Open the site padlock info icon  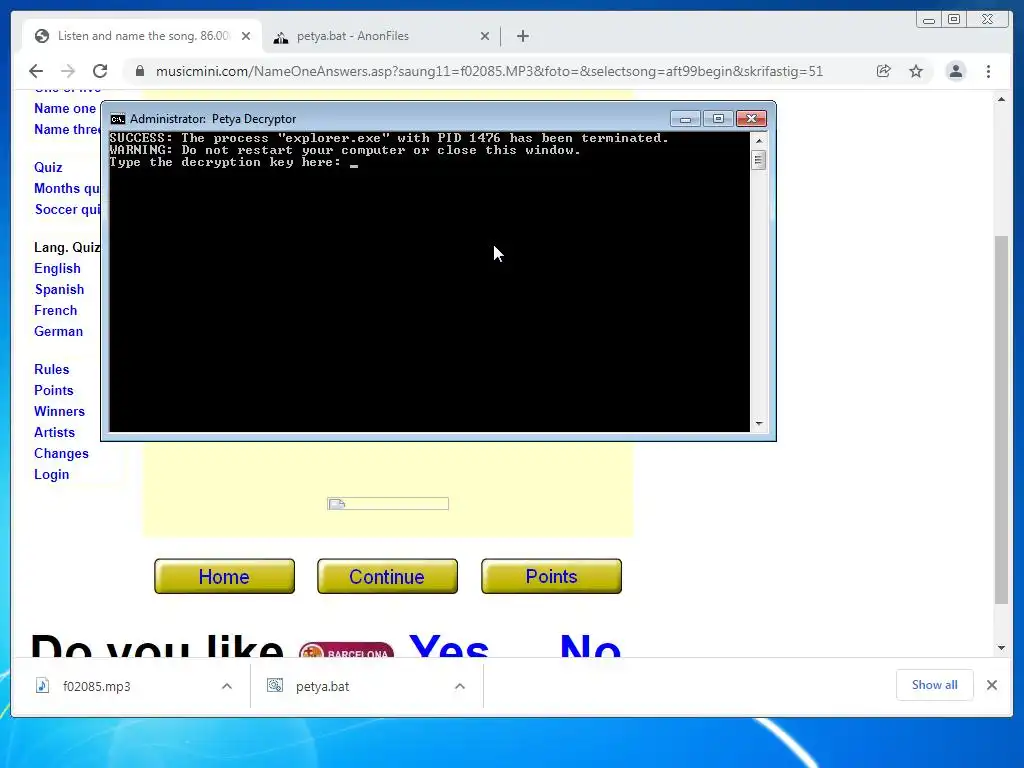click(140, 71)
